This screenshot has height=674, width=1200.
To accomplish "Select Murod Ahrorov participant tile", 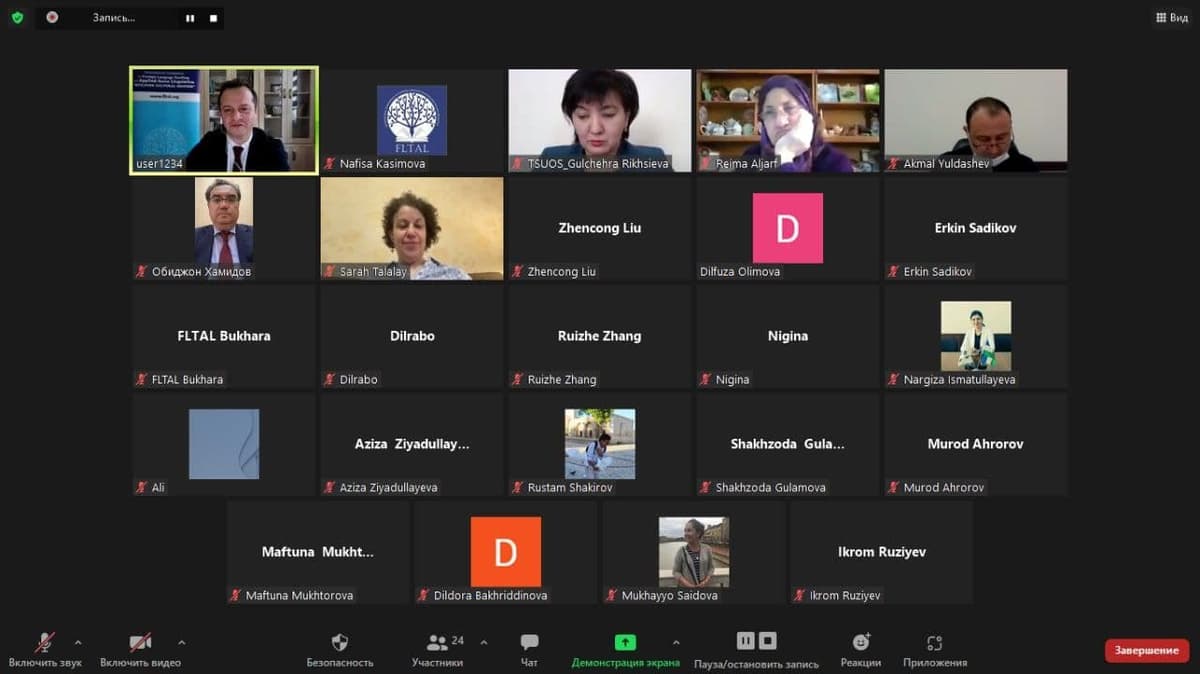I will tap(976, 444).
